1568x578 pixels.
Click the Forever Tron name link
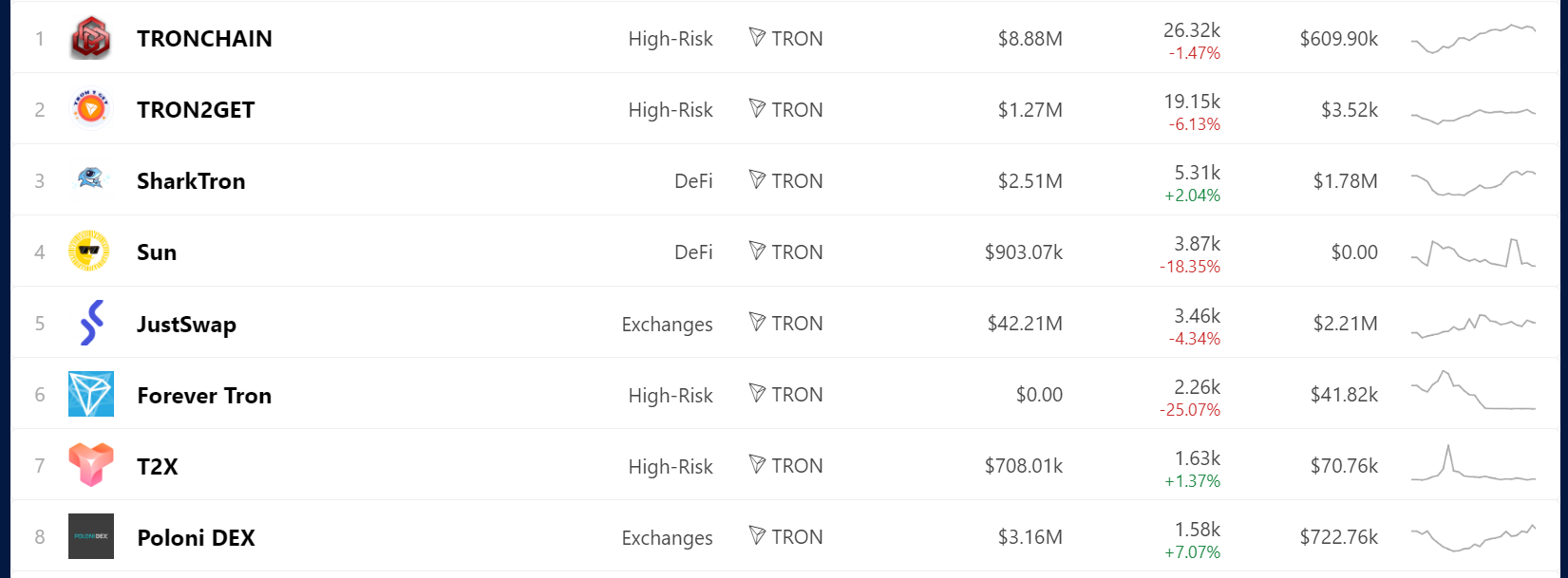point(204,396)
